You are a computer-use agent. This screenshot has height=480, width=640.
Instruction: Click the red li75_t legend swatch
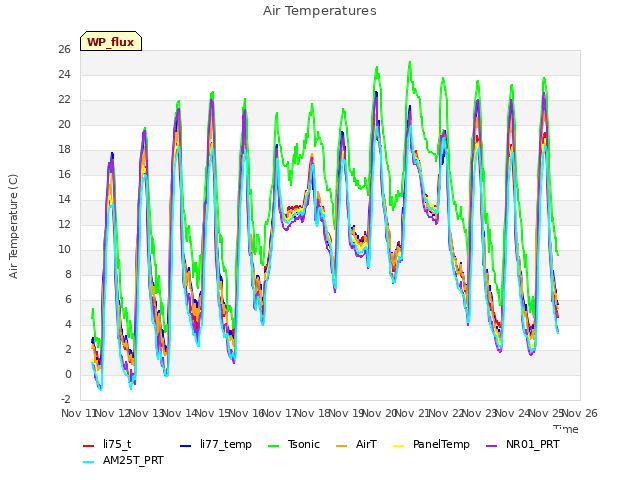tap(89, 446)
